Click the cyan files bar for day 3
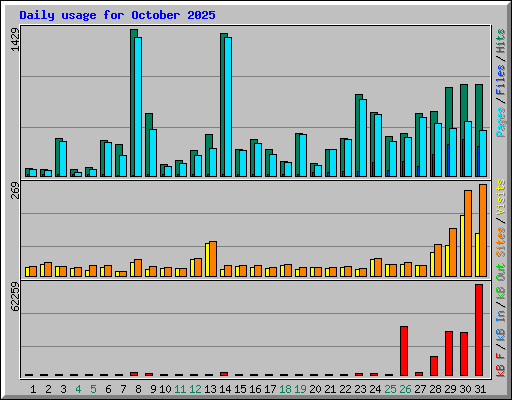Viewport: 512px width, 400px height. point(63,159)
